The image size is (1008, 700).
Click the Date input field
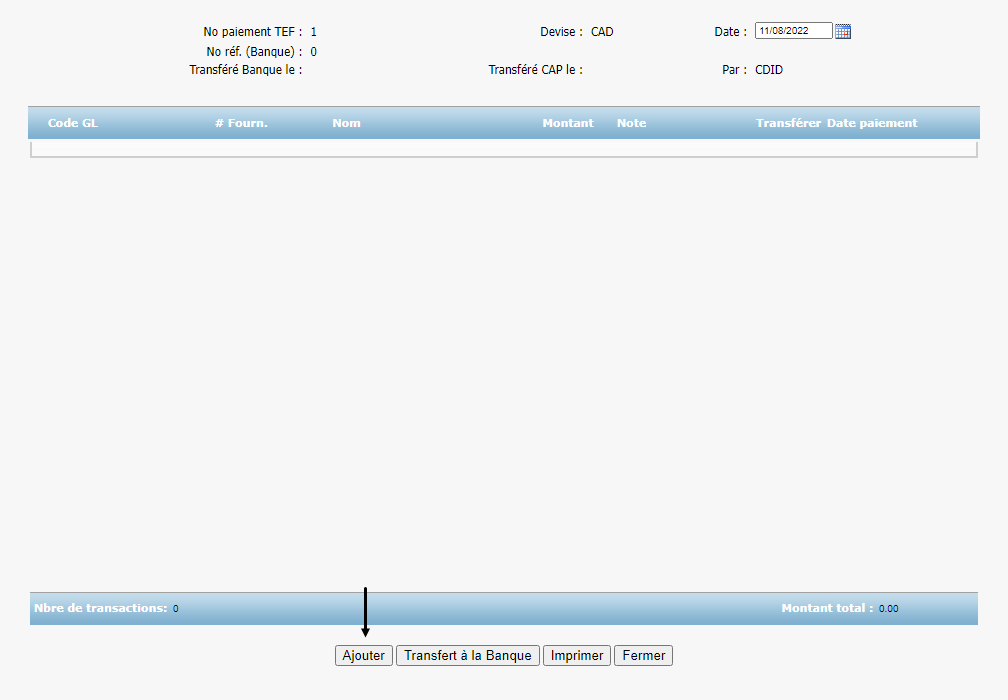point(793,31)
